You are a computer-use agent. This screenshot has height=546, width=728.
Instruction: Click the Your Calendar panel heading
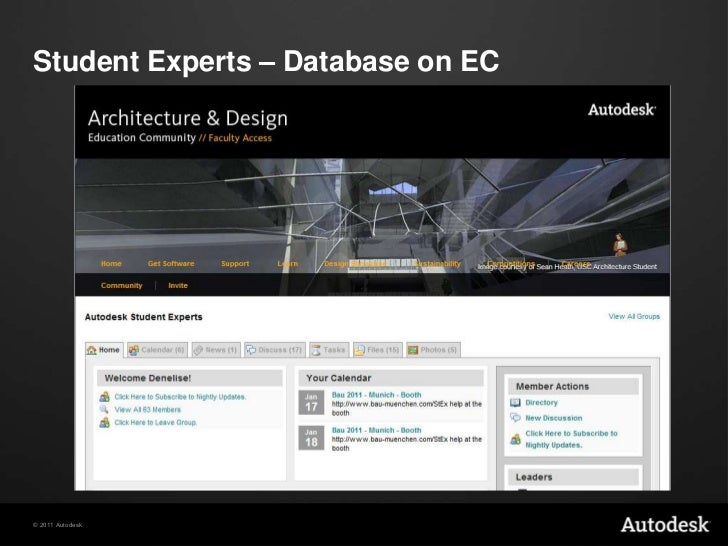click(339, 378)
